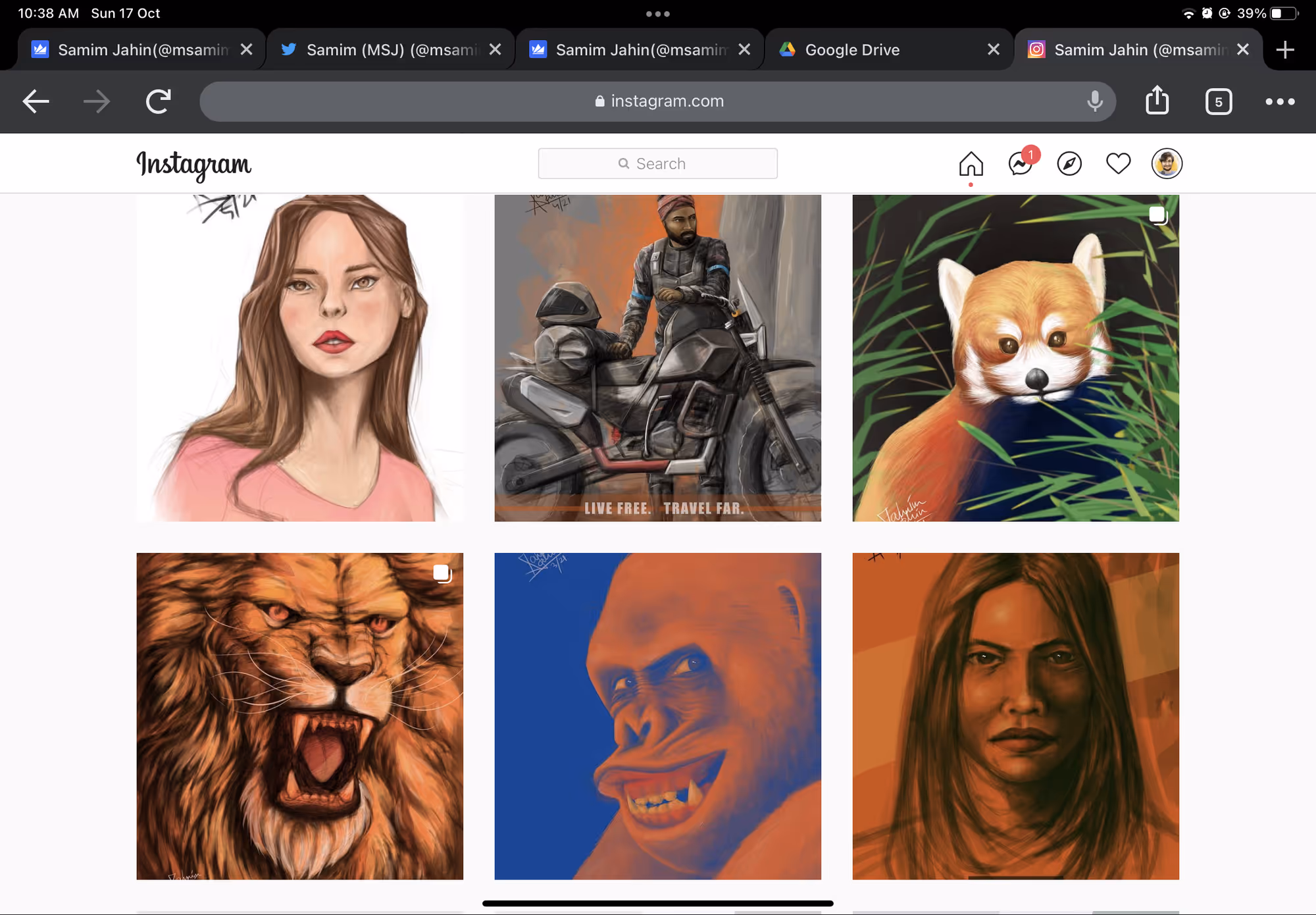Go back to previous page
Image resolution: width=1316 pixels, height=915 pixels.
[36, 101]
